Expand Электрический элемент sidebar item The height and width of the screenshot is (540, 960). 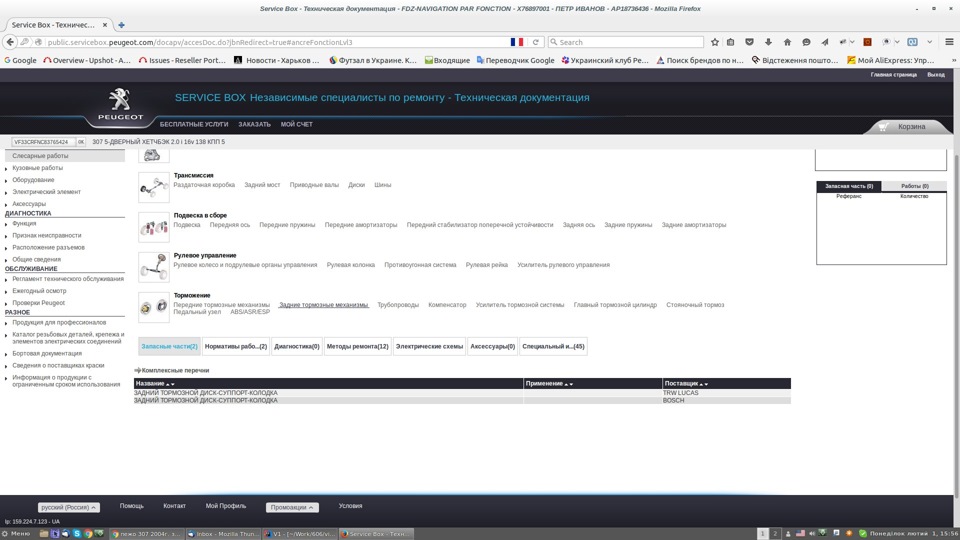pos(46,192)
